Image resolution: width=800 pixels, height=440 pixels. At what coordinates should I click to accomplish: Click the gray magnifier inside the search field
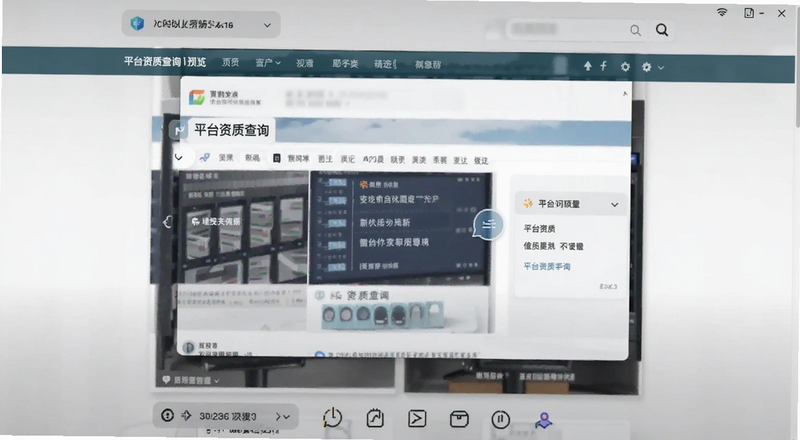(x=635, y=31)
